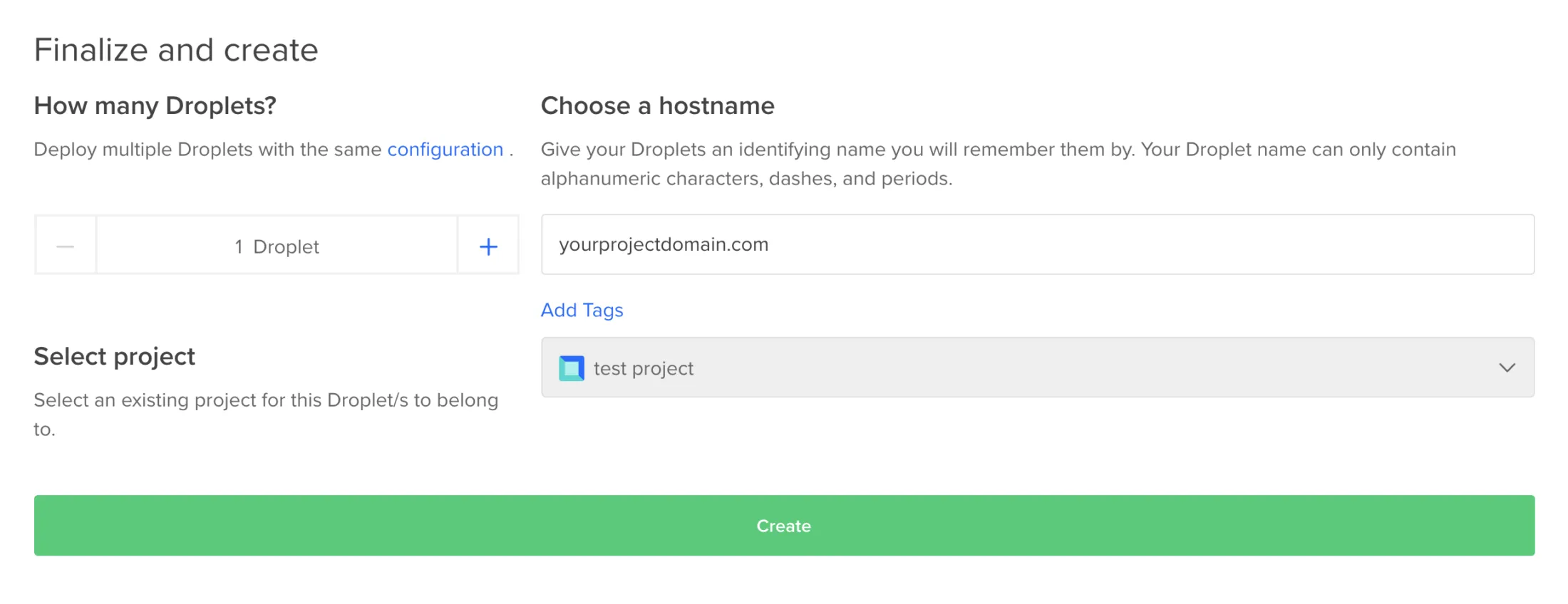Viewport: 1568px width, 604px height.
Task: Click the 'Select project' heading
Action: 114,356
